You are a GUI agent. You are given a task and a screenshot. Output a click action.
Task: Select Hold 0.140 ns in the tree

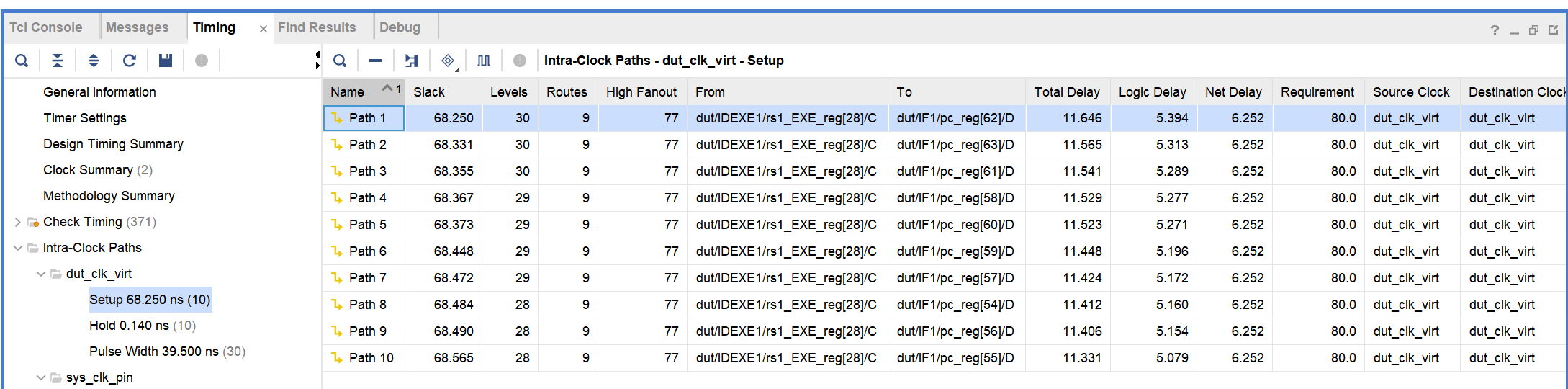(x=142, y=326)
